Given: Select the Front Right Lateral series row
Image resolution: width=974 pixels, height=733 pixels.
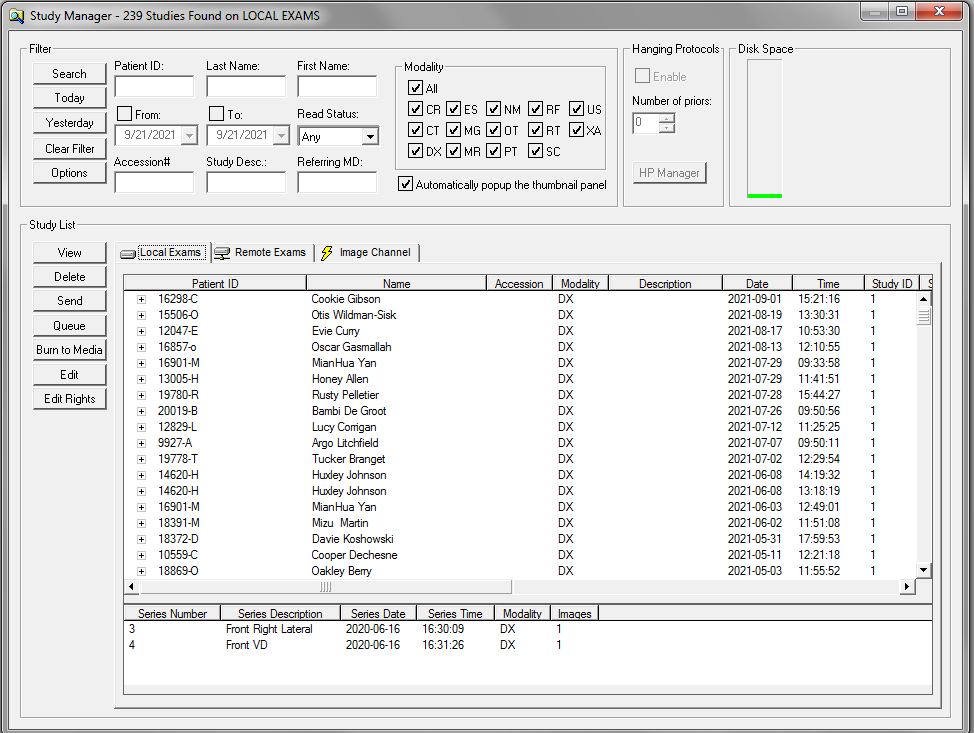Looking at the screenshot, I should pos(269,629).
